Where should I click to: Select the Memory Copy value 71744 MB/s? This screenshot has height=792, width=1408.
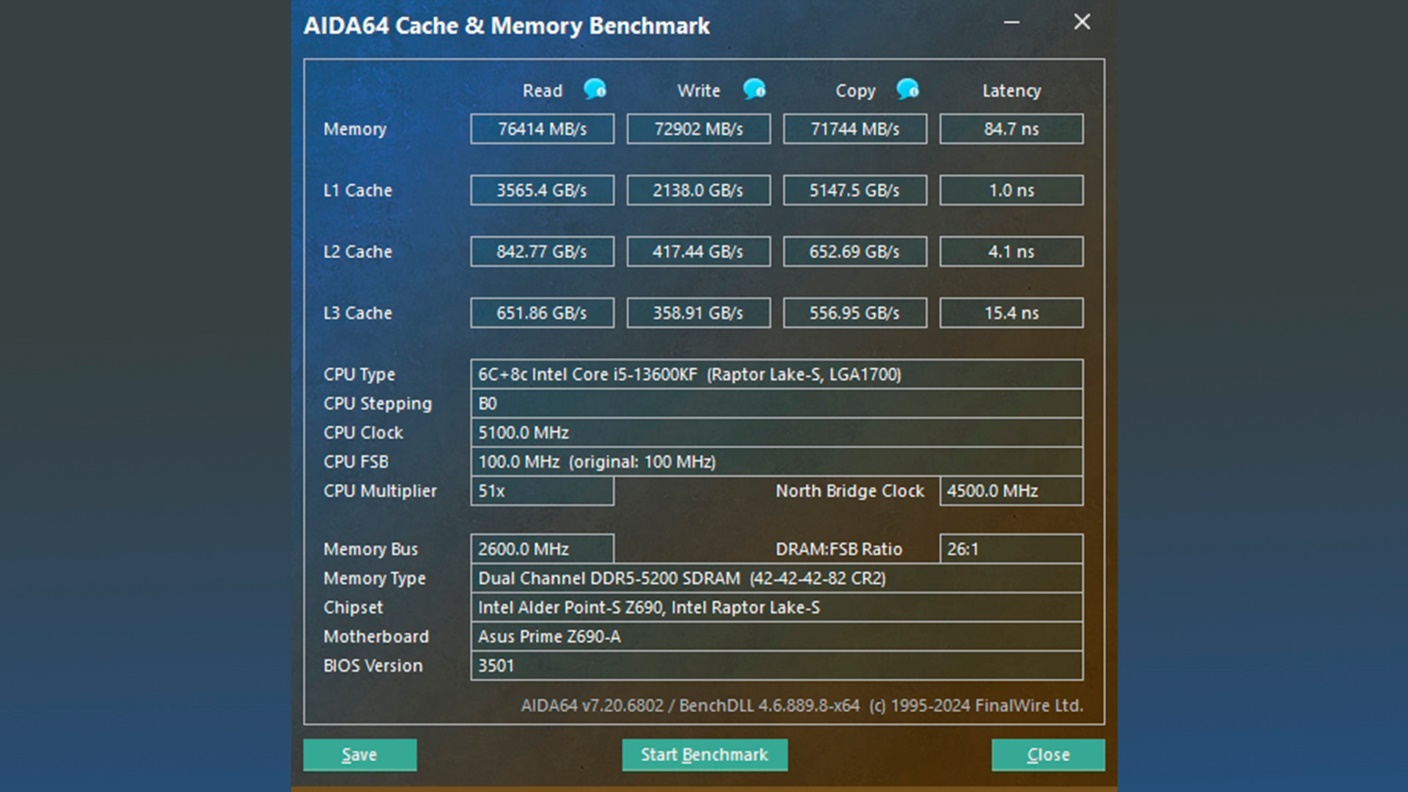coord(855,129)
